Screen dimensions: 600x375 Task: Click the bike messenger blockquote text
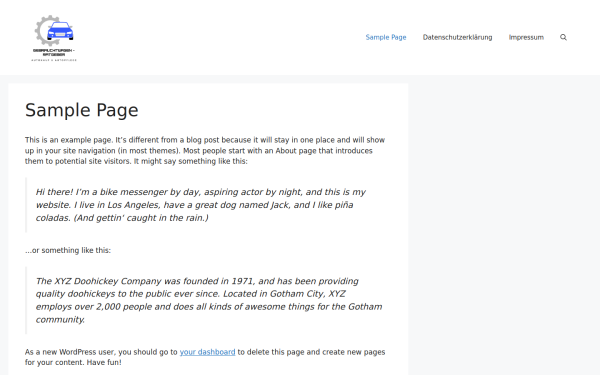pos(201,205)
